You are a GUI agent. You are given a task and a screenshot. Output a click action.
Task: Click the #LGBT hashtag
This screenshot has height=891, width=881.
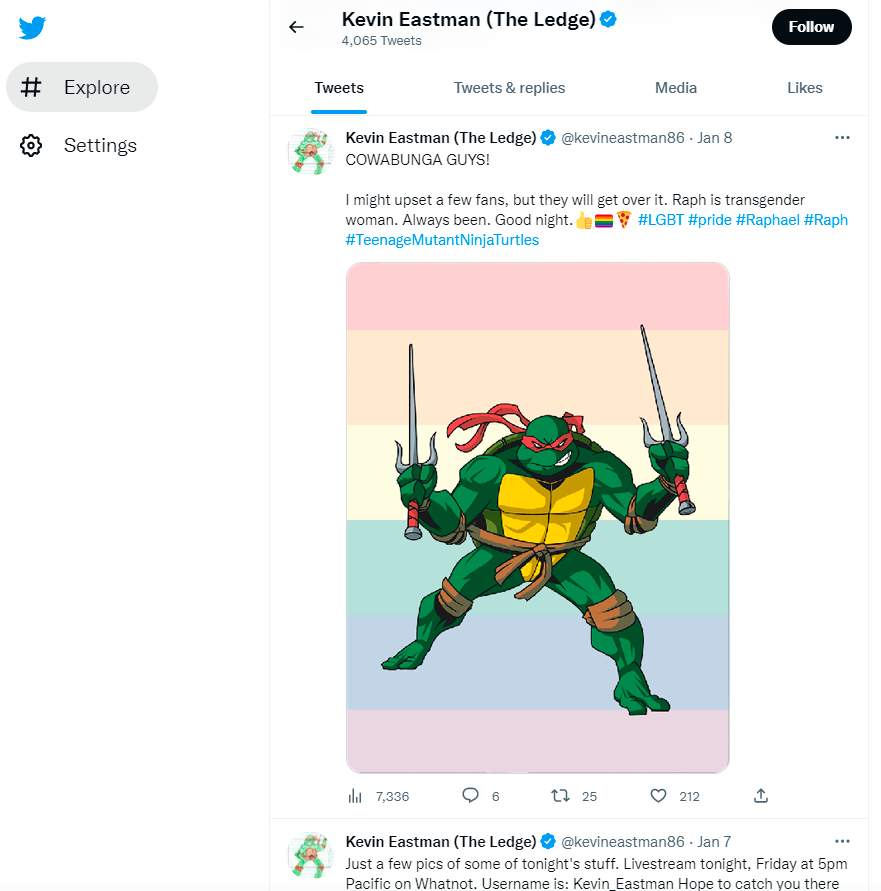(x=660, y=220)
